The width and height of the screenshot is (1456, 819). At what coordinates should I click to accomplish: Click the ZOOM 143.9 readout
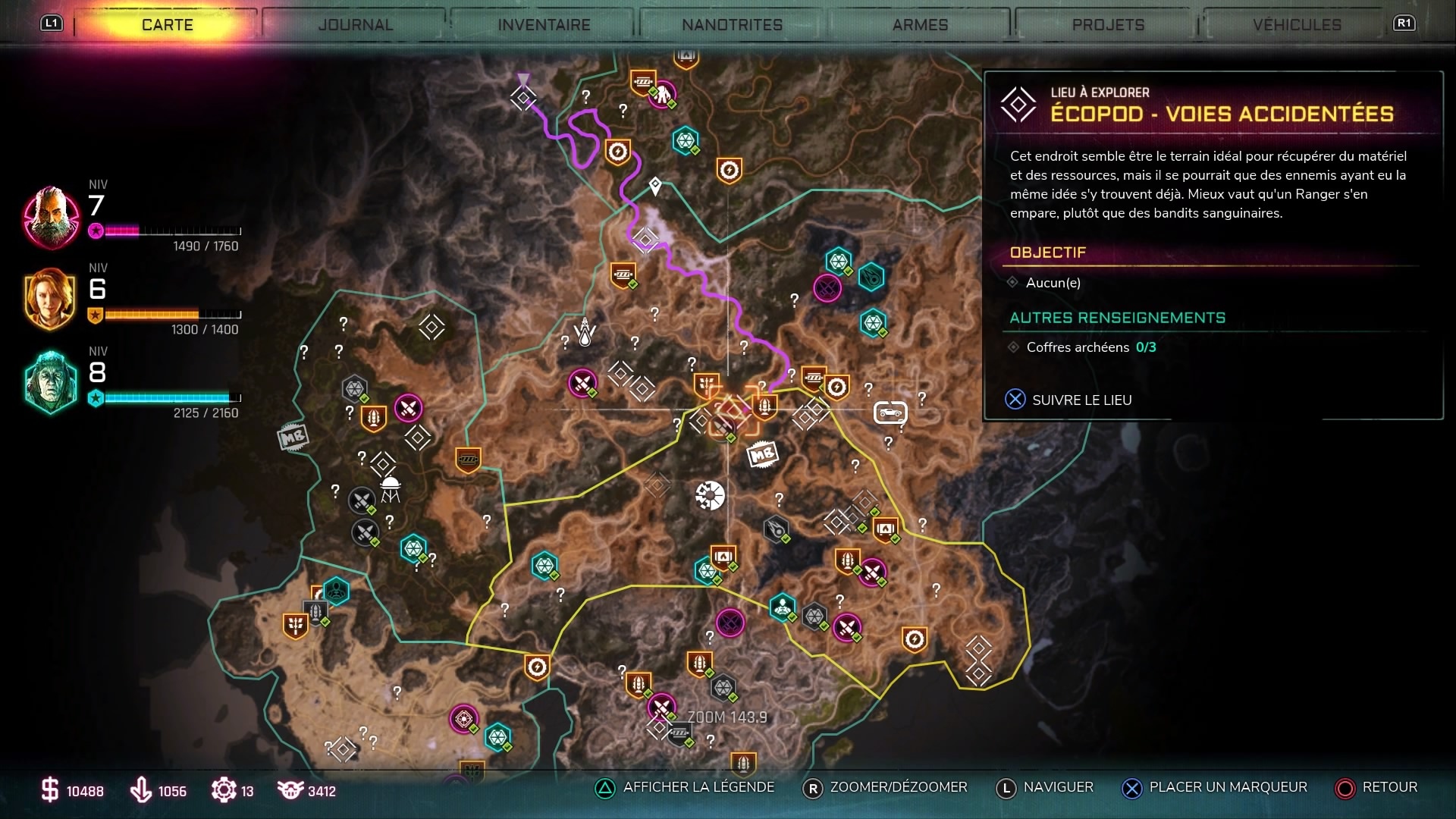[x=727, y=717]
